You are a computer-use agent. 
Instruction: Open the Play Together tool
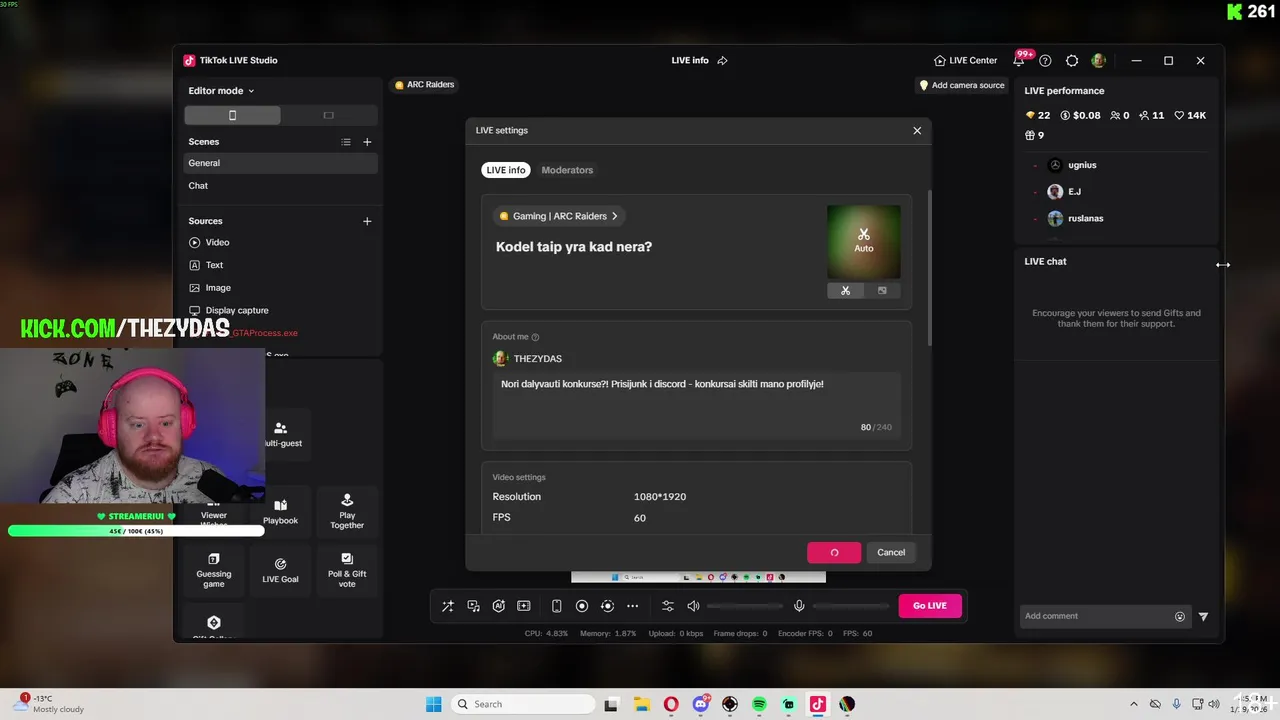[x=347, y=511]
